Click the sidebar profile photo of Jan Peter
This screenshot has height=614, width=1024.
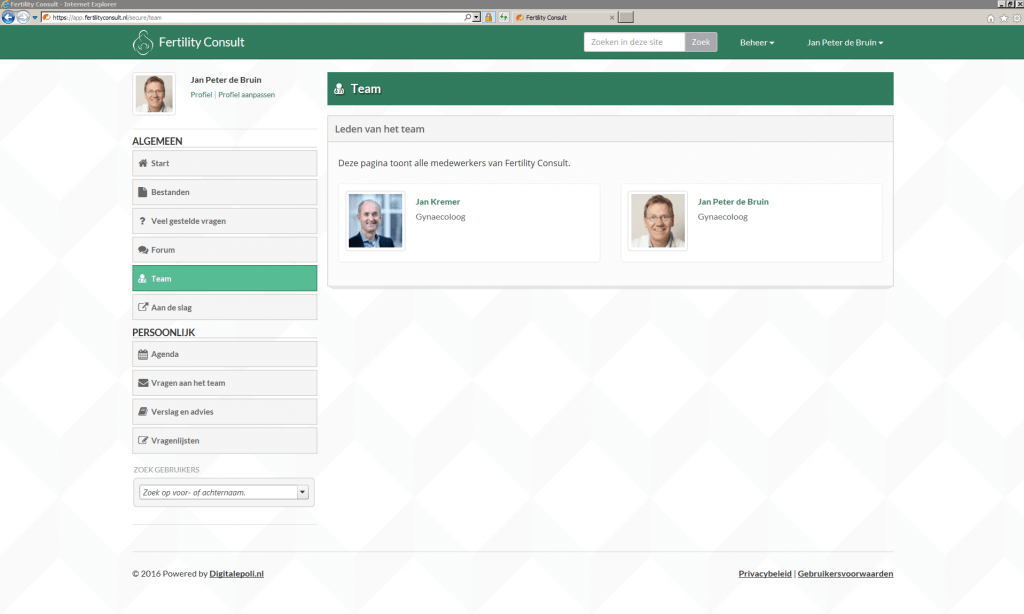(x=154, y=93)
